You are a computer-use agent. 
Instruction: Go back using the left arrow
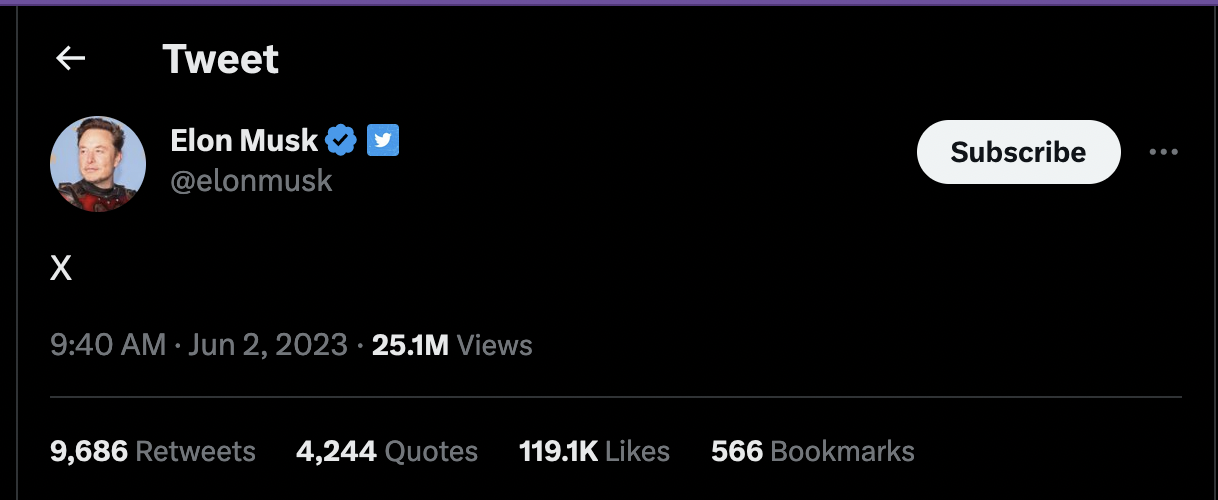point(71,60)
